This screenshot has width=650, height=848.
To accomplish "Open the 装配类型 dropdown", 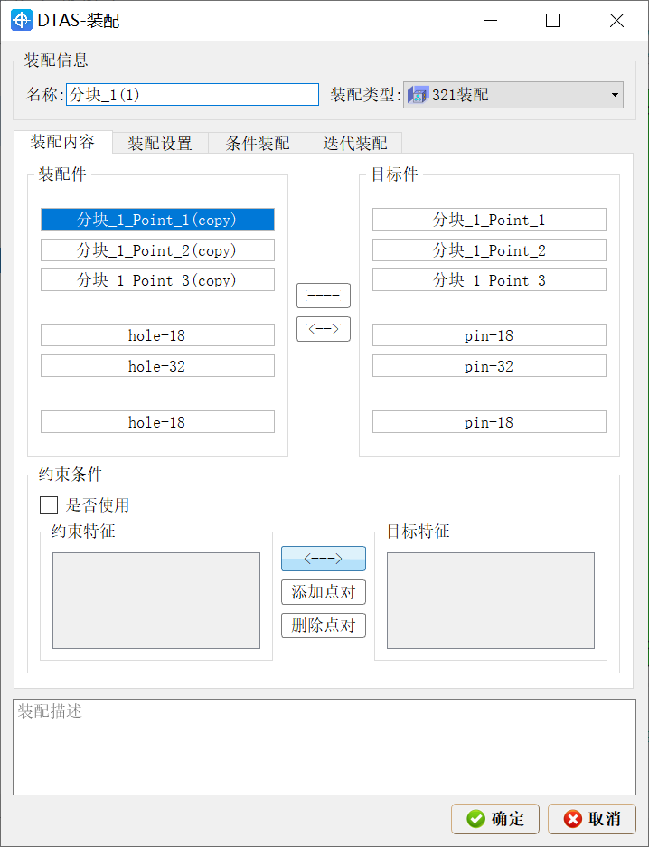I will 616,94.
